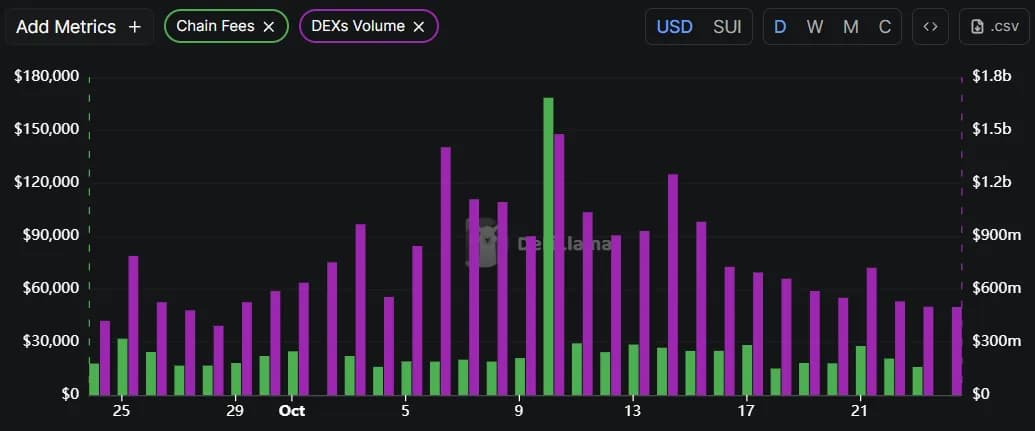Click the DefiLlama watermark logo
The height and width of the screenshot is (431, 1035).
coord(483,243)
